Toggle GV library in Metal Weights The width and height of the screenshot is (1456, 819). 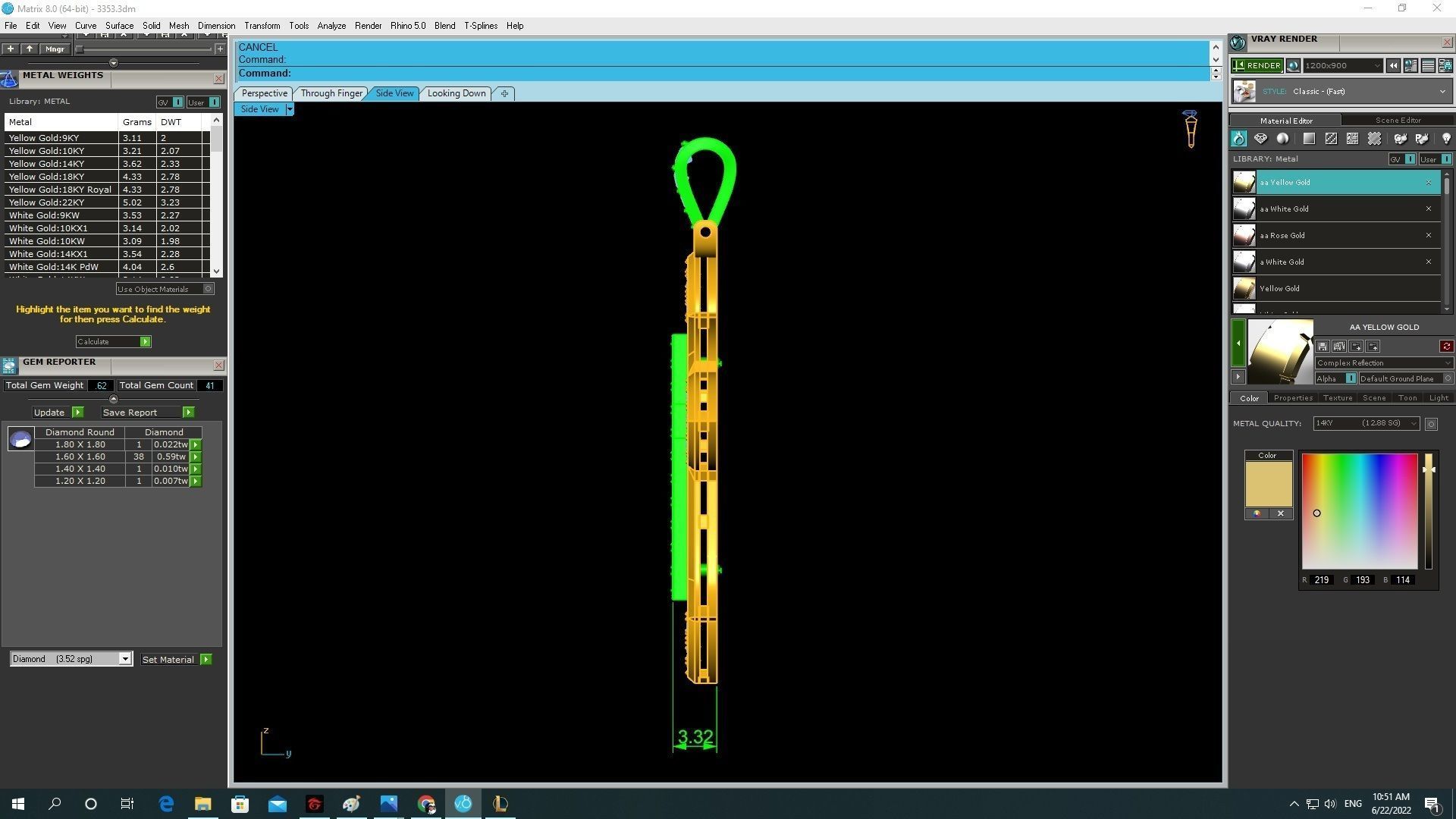[170, 102]
